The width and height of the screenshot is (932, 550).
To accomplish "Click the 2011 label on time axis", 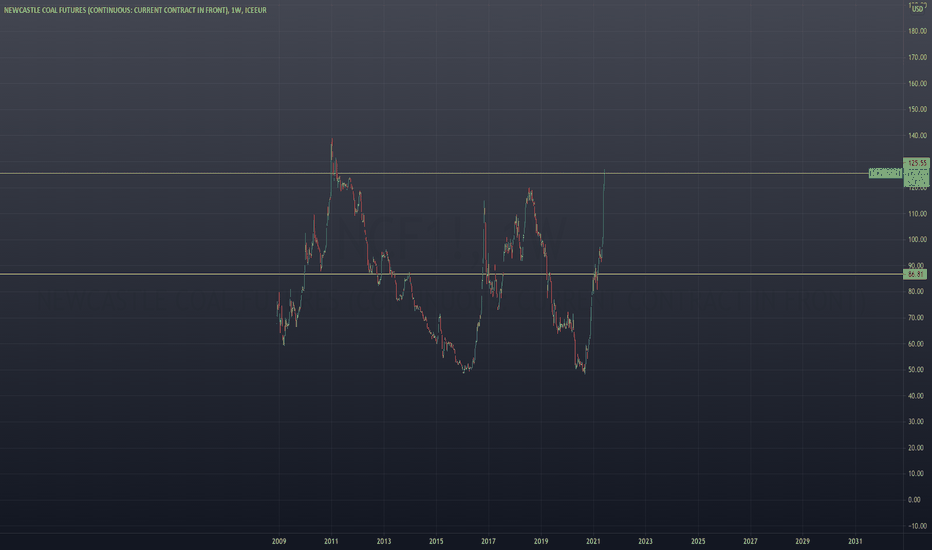I will tap(331, 541).
